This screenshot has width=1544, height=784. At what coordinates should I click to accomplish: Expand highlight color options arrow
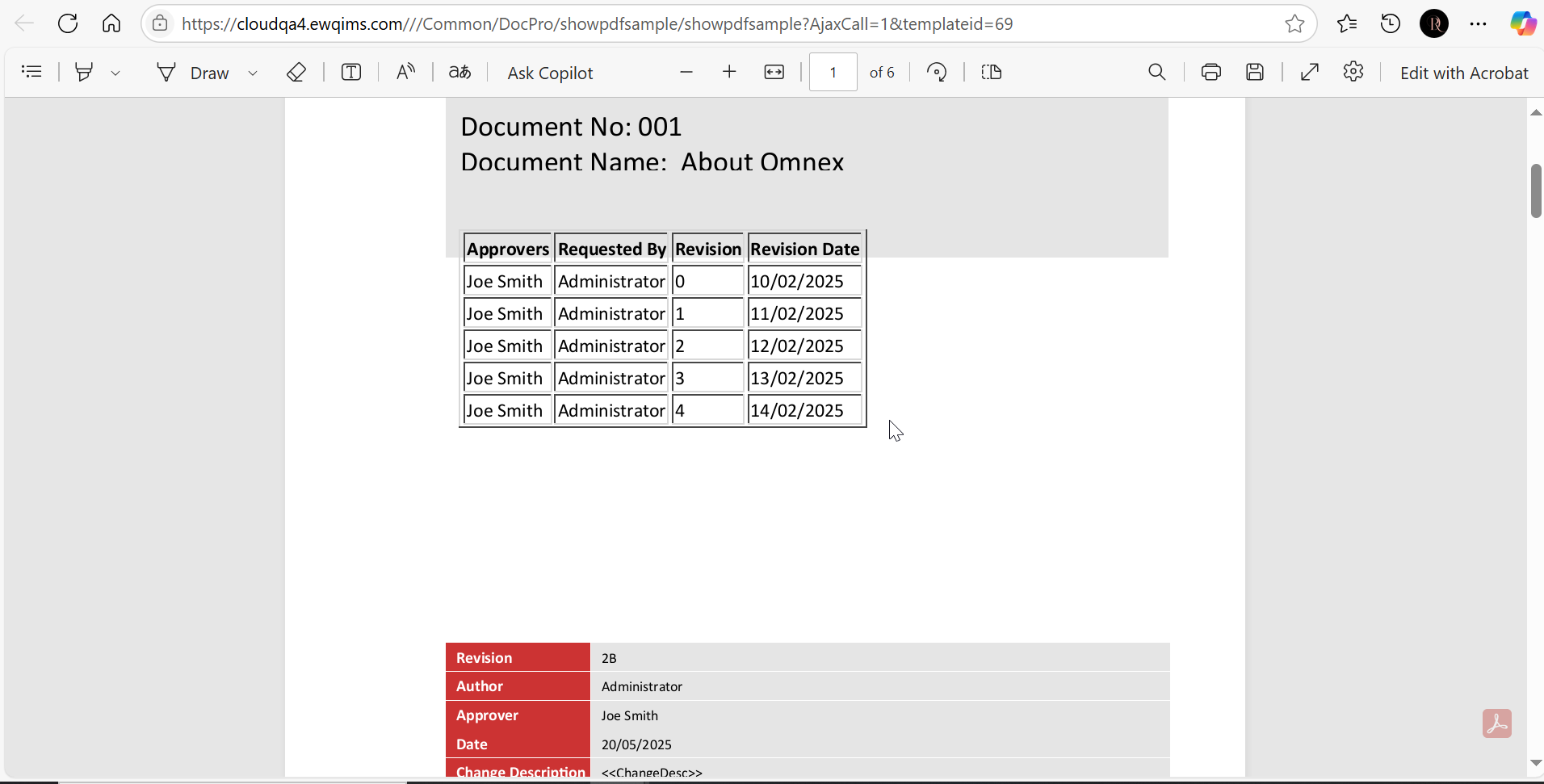coord(115,73)
